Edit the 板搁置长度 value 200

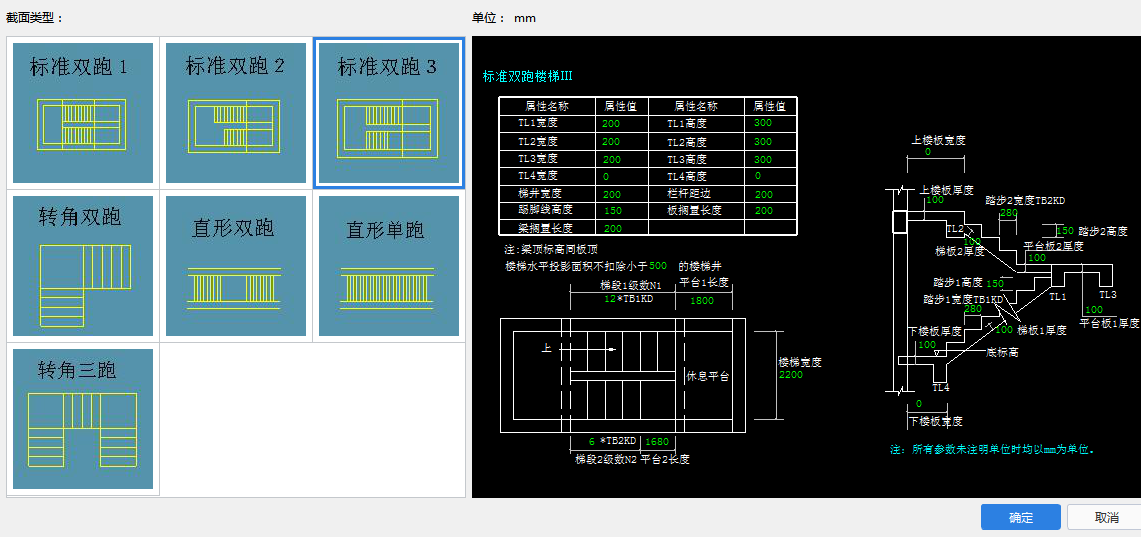763,210
